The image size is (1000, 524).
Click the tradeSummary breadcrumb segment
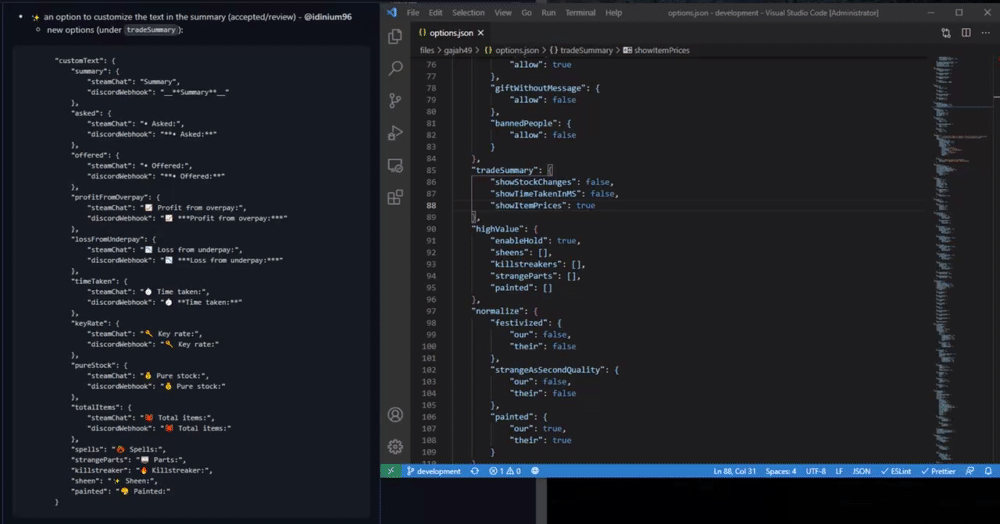[581, 50]
